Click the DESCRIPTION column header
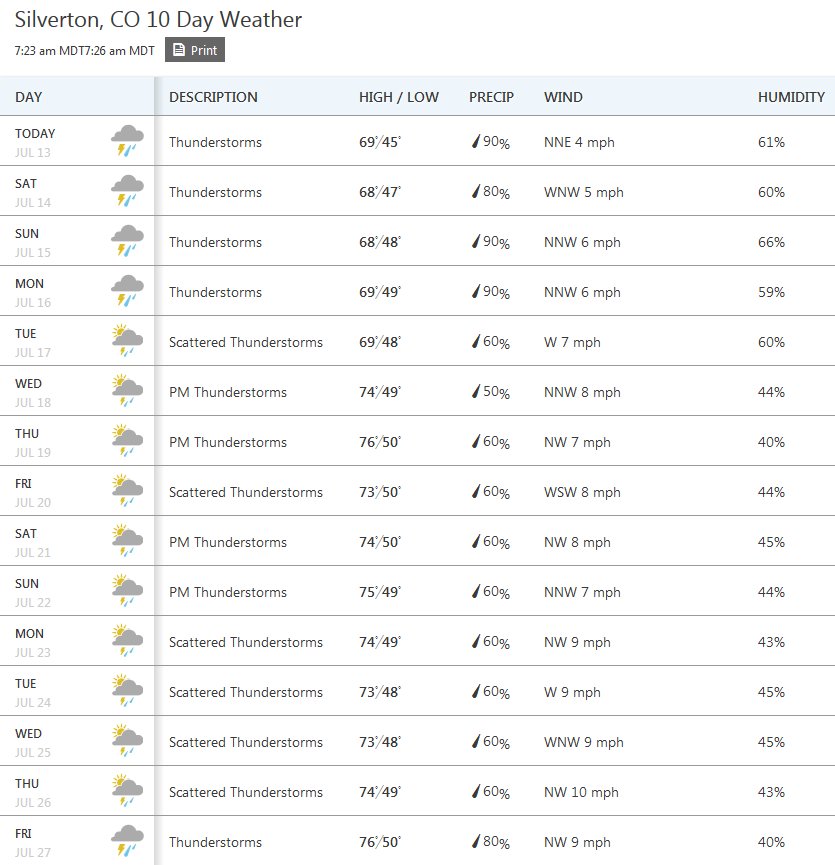The height and width of the screenshot is (865, 835). [213, 97]
